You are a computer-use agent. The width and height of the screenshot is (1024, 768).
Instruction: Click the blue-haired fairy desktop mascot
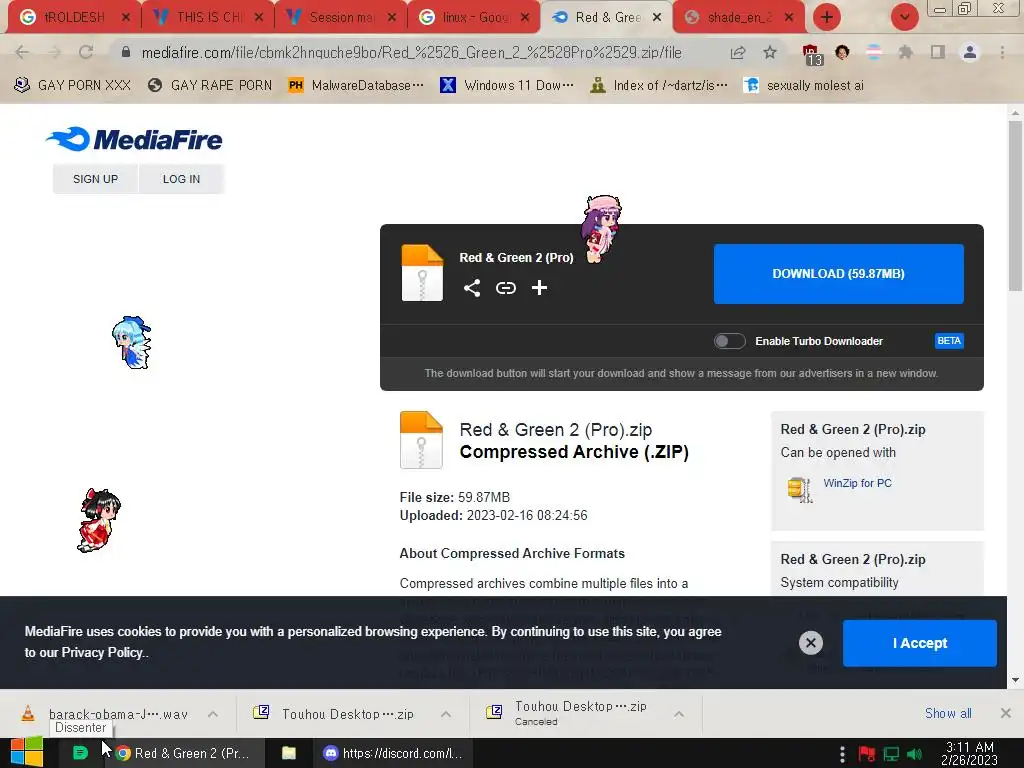tap(131, 342)
